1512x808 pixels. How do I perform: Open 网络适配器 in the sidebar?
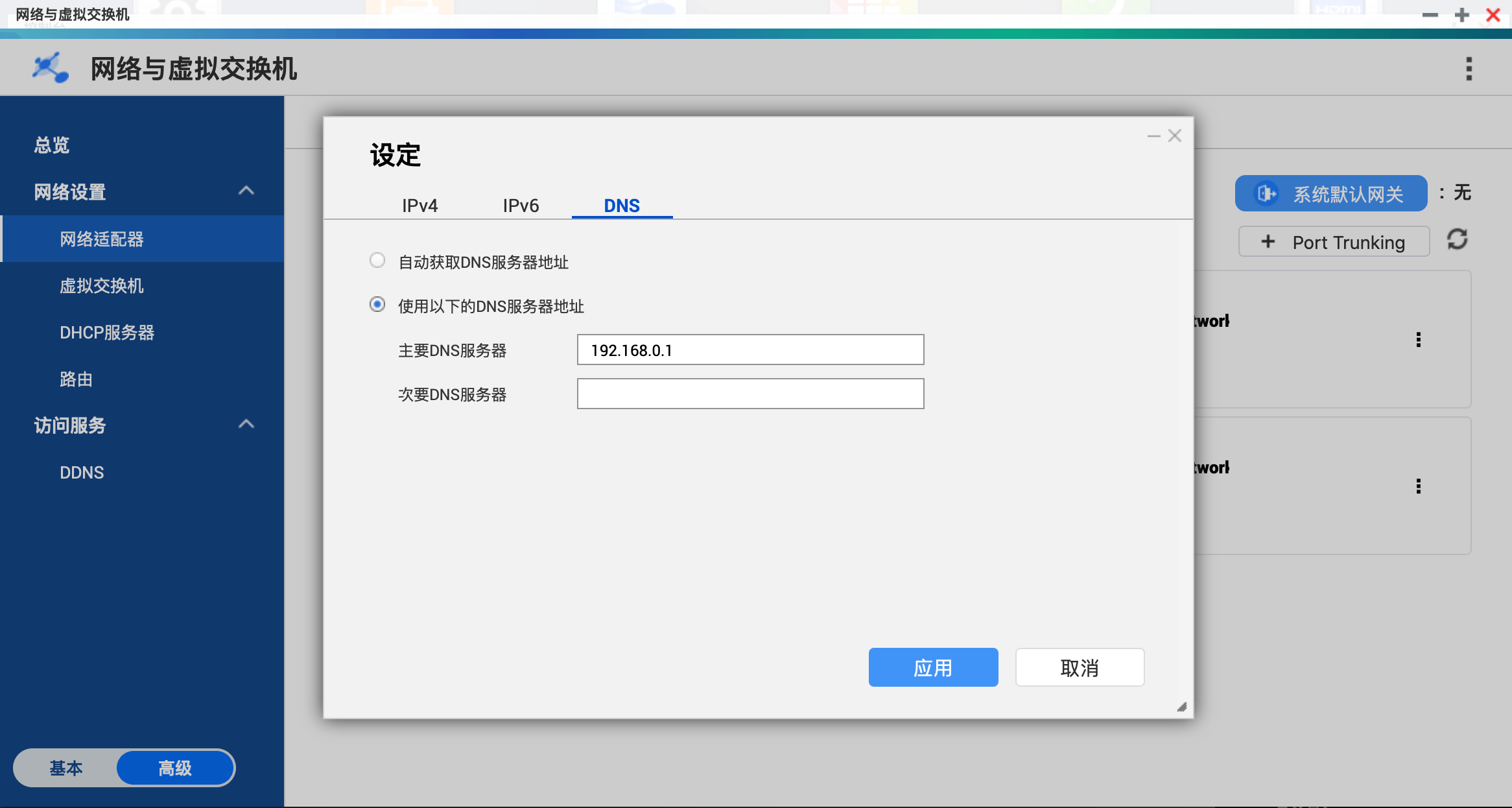click(x=142, y=239)
